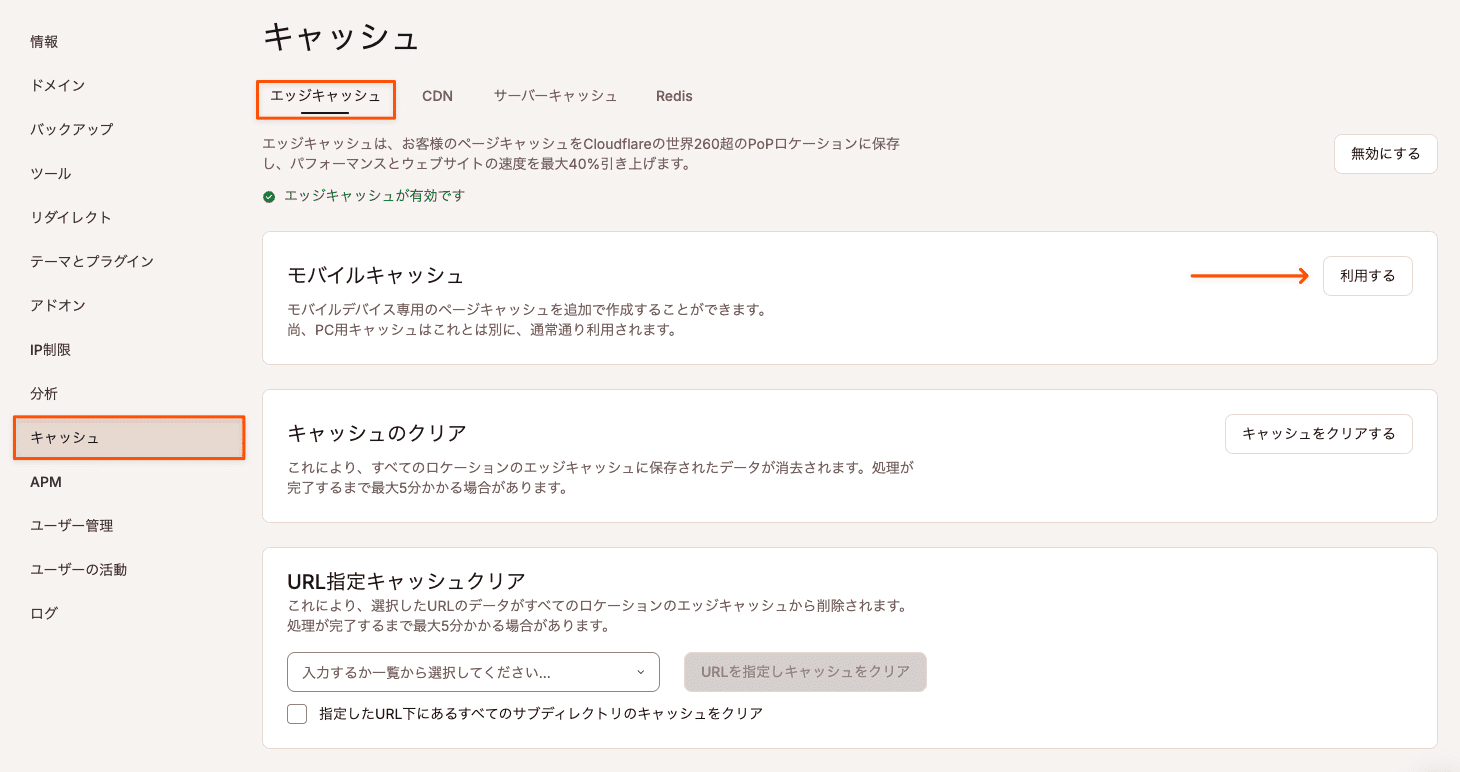The height and width of the screenshot is (772, 1460).
Task: Check the clear all subdirectories cache checkbox
Action: coord(297,714)
